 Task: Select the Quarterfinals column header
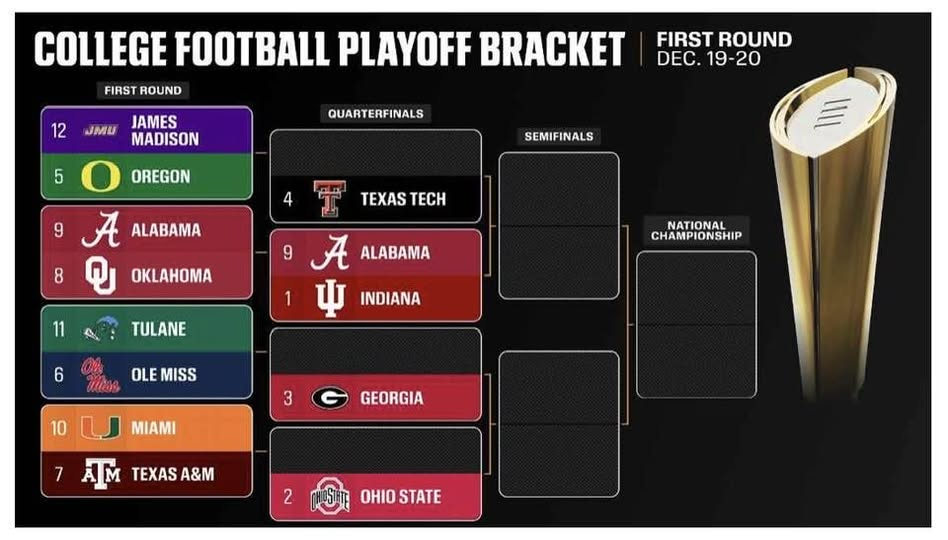point(375,114)
